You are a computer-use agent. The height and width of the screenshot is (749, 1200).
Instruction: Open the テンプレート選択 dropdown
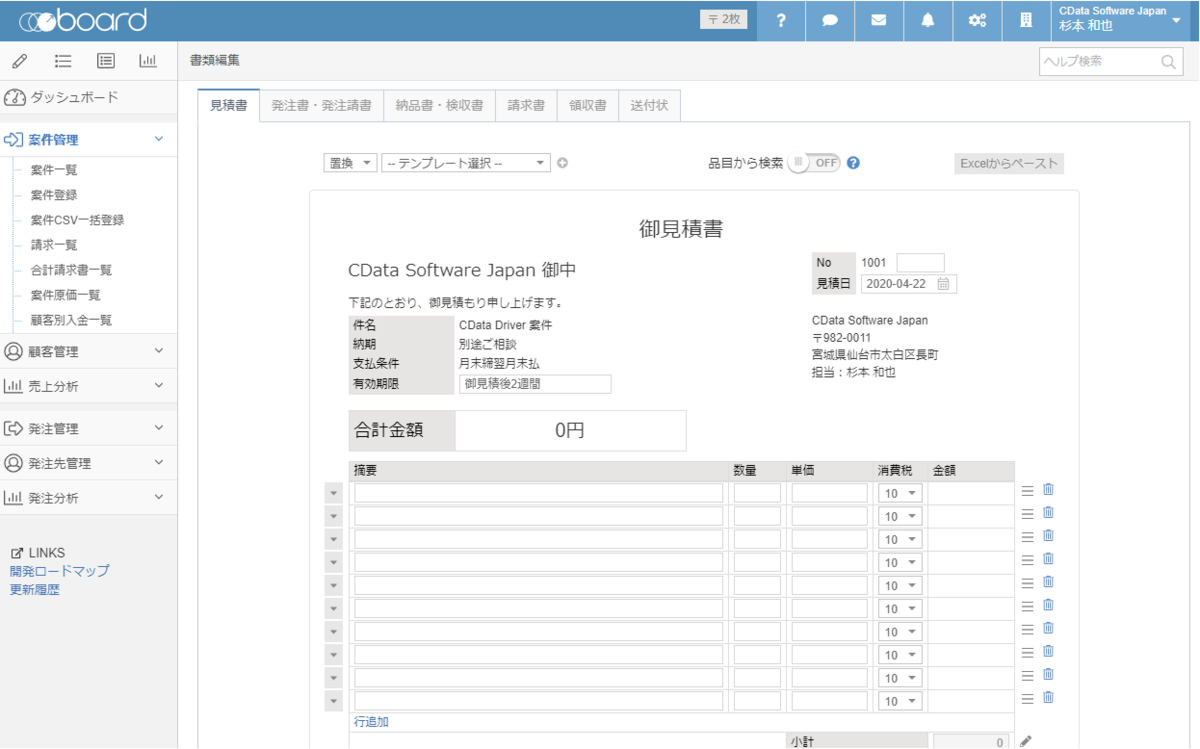[x=466, y=163]
